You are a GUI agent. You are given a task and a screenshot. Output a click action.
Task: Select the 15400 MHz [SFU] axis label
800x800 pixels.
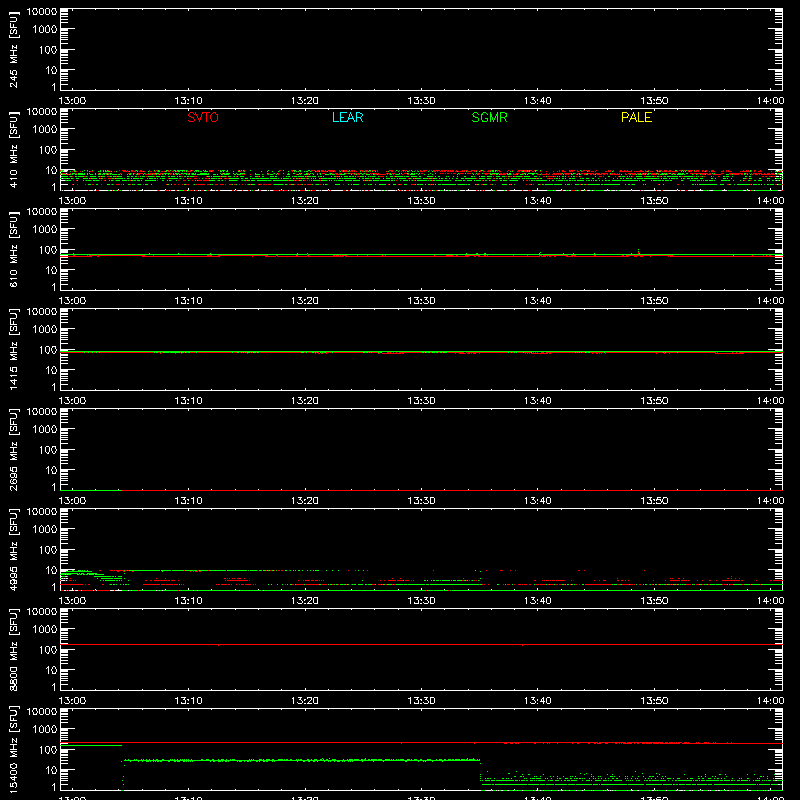coord(14,750)
